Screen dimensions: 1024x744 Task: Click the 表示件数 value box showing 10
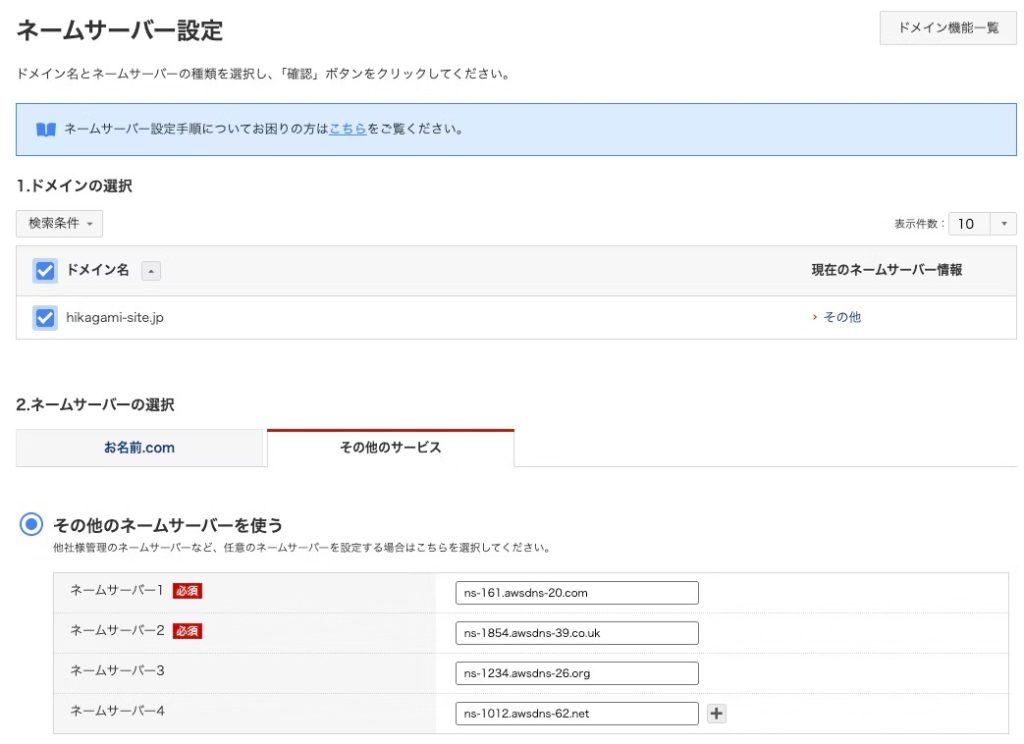point(968,224)
